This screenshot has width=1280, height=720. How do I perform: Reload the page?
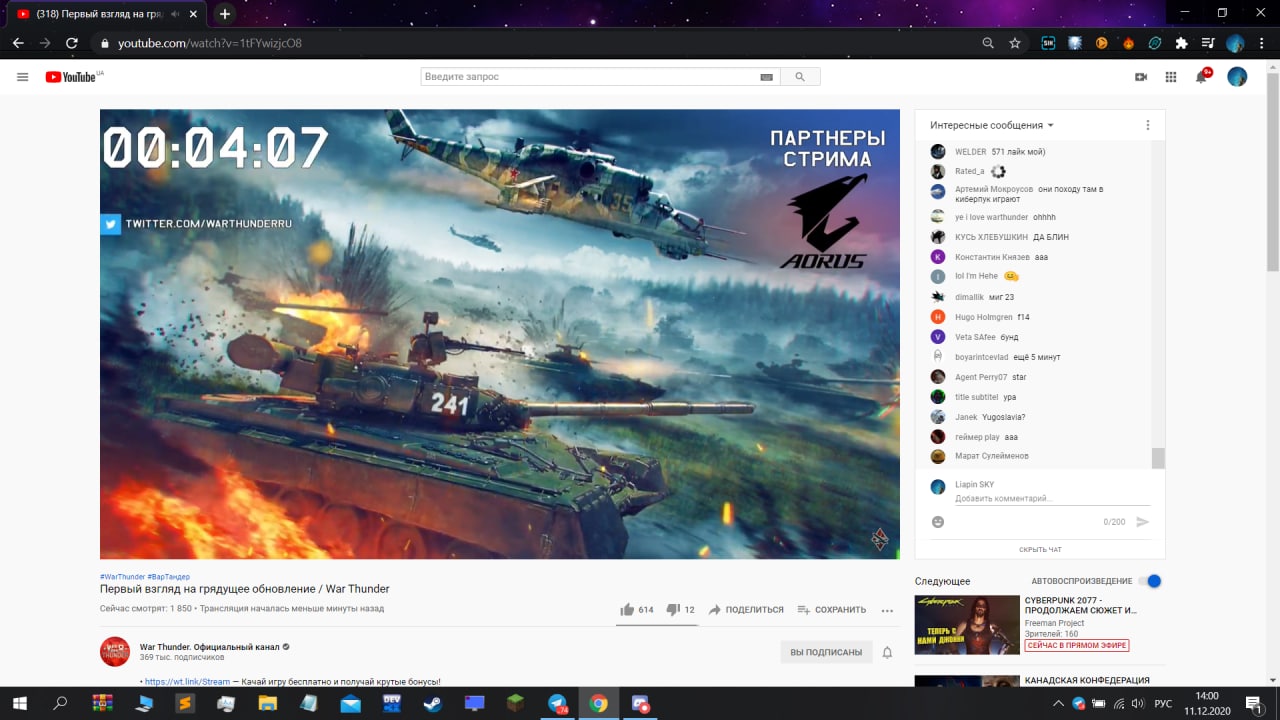click(72, 43)
